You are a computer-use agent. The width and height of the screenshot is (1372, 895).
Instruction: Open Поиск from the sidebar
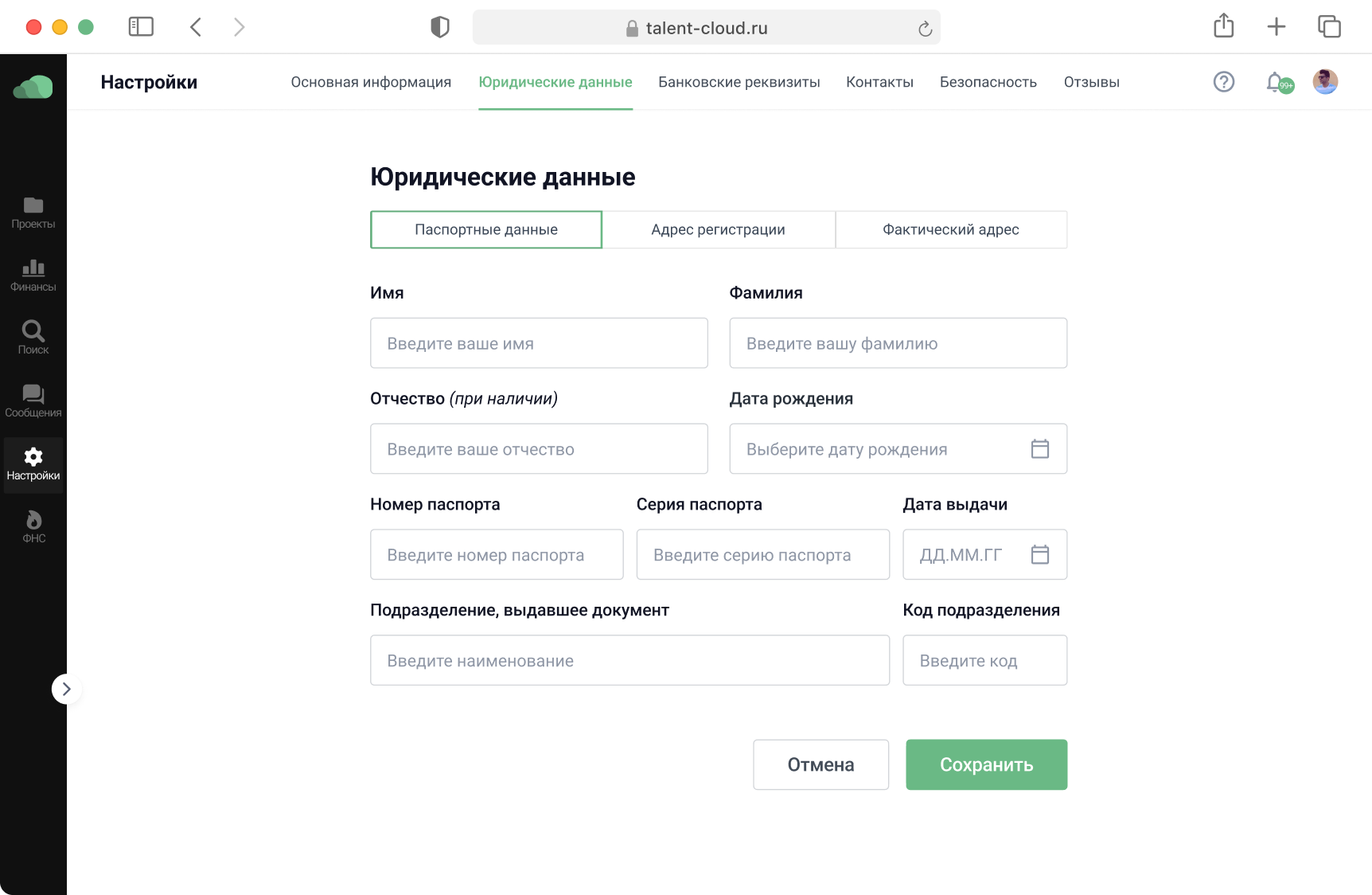tap(33, 338)
